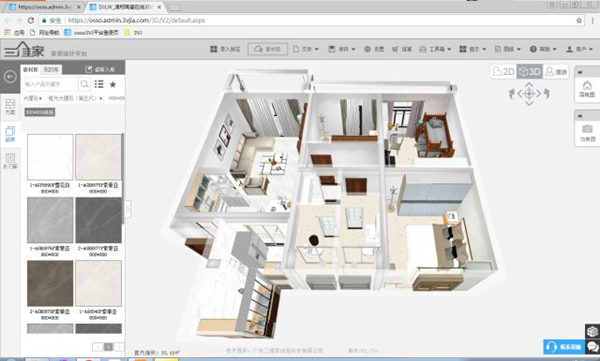The image size is (600, 361).
Task: Open favorites with the star icon
Action: pos(113,84)
